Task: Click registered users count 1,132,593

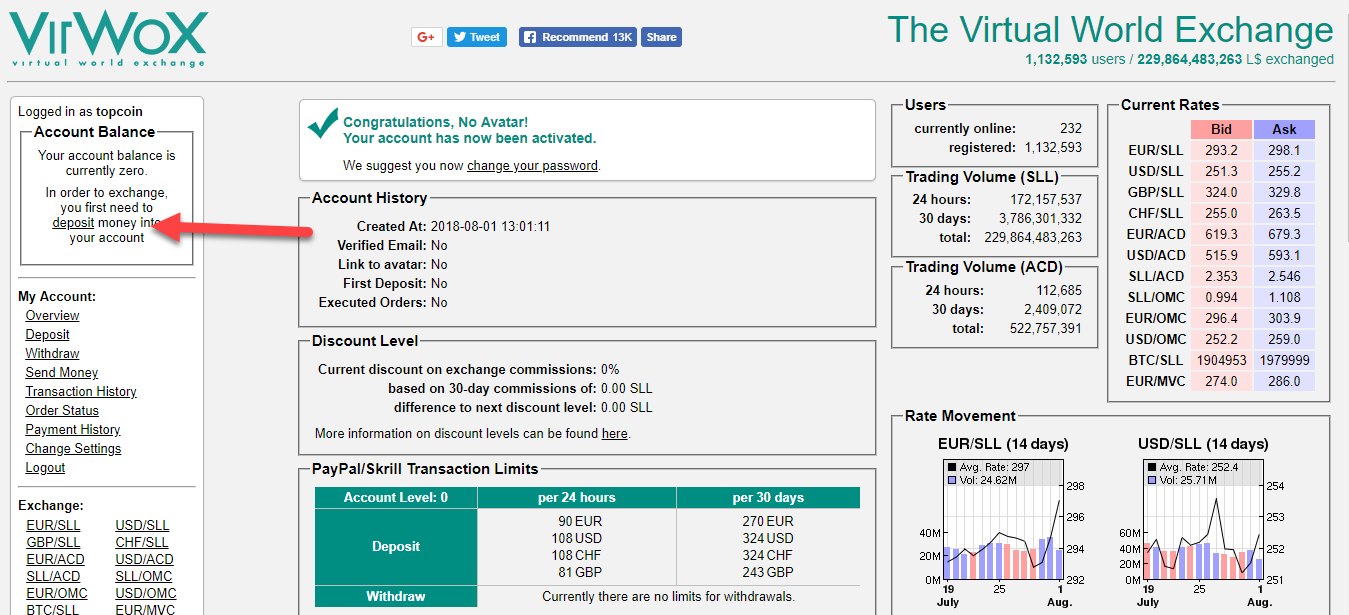Action: [x=1053, y=147]
